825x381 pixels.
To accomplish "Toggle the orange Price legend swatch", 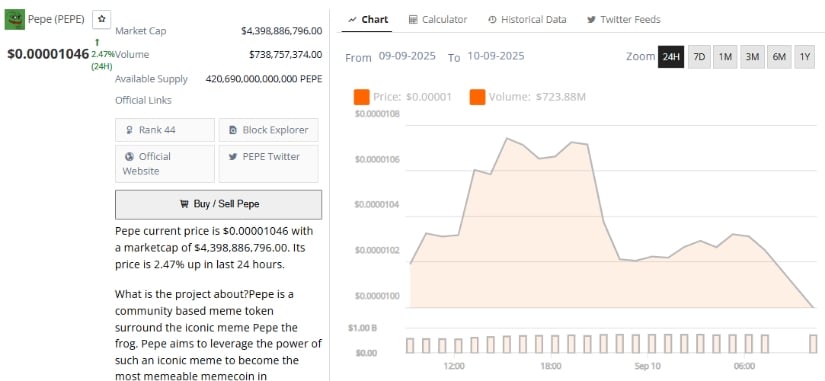I will 361,97.
